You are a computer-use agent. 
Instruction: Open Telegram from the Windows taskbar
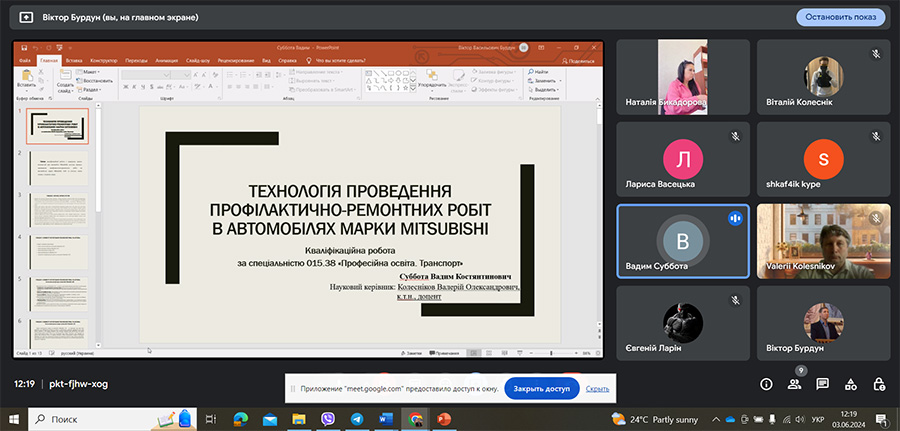pos(357,418)
